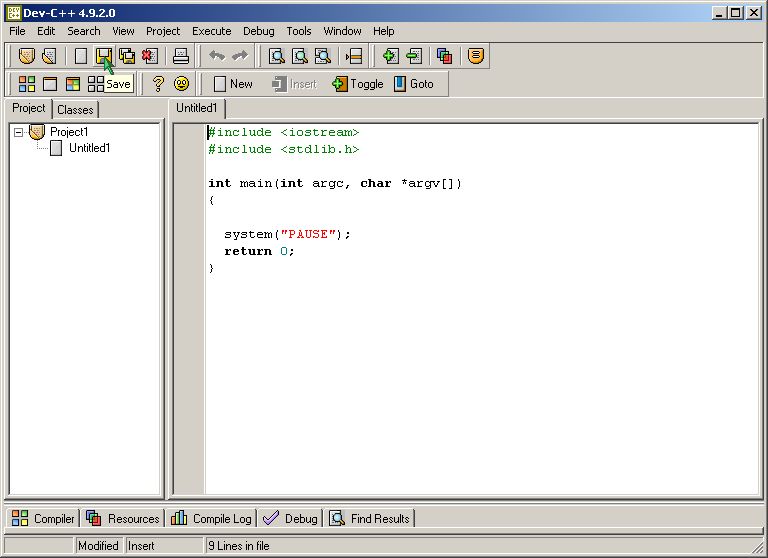Click the About smiley face icon
Image resolution: width=768 pixels, height=558 pixels.
(x=181, y=84)
